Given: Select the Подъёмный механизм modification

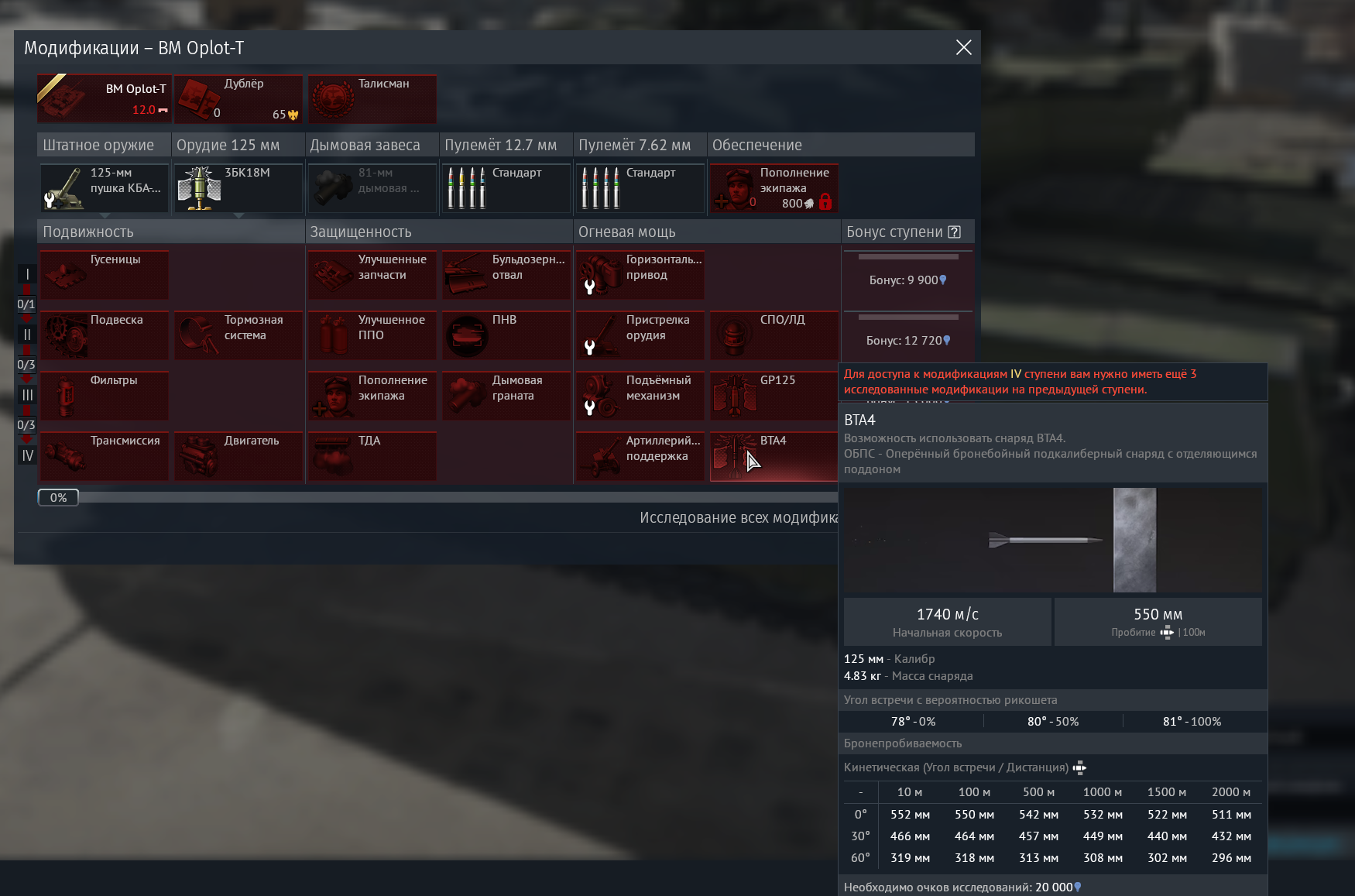Looking at the screenshot, I should pos(640,395).
